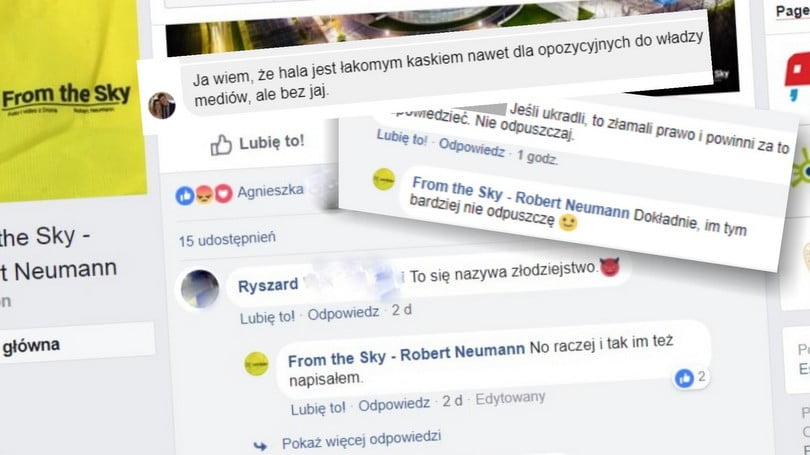Select the główna tab in left sidebar
This screenshot has width=810, height=455.
(31, 346)
